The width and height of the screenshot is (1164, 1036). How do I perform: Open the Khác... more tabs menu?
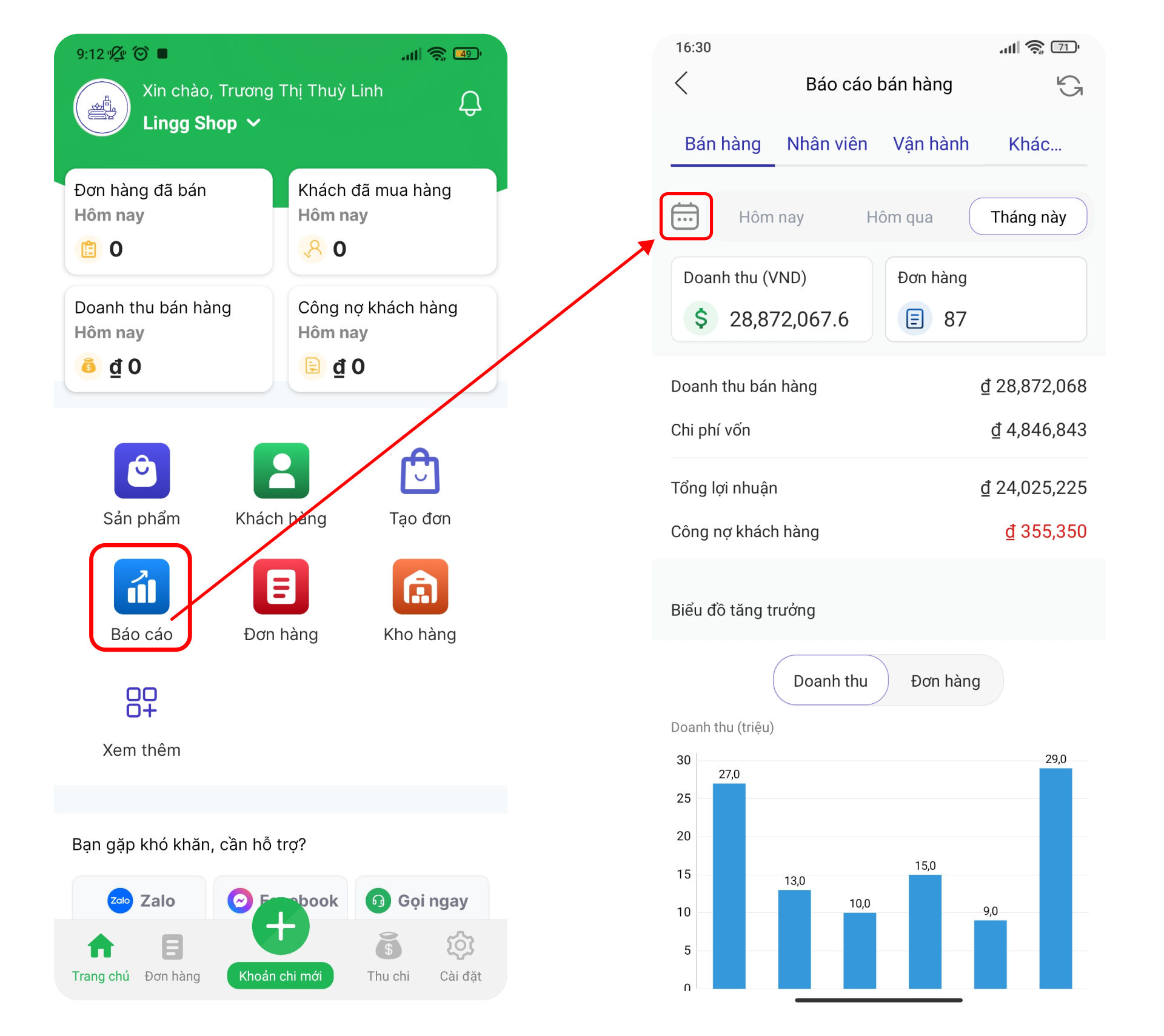tap(1034, 144)
